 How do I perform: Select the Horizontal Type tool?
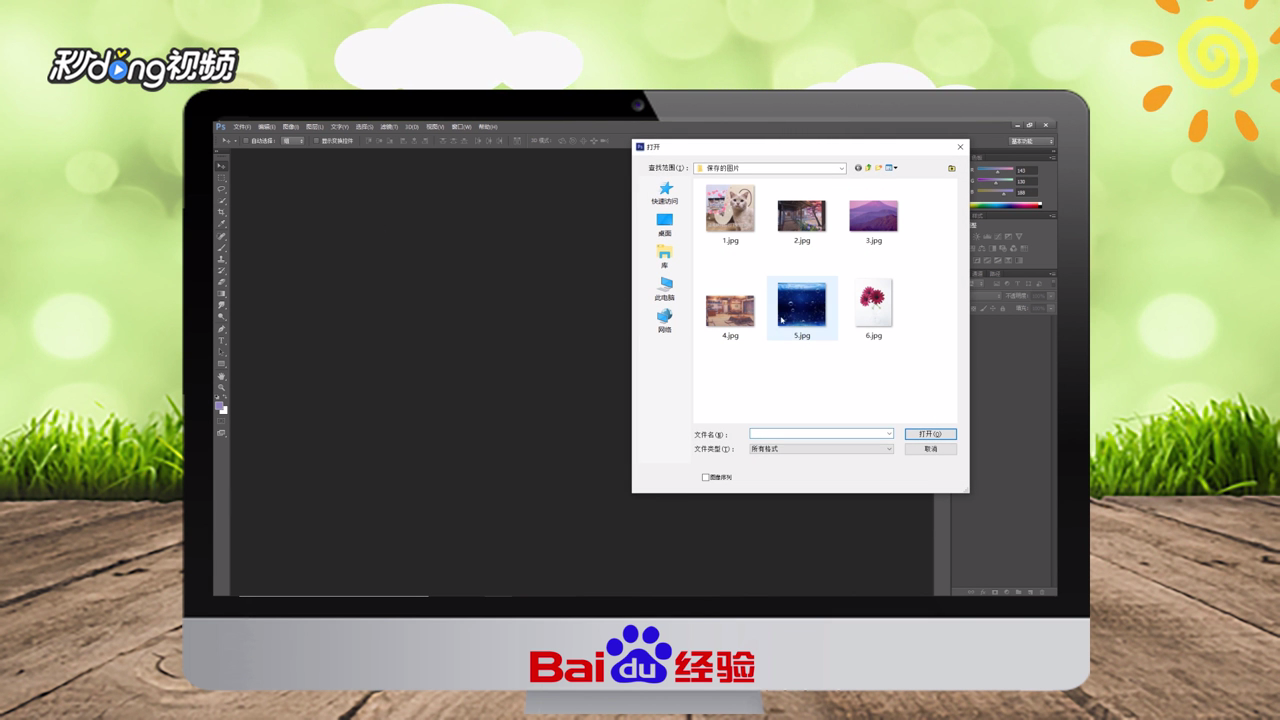pyautogui.click(x=222, y=341)
